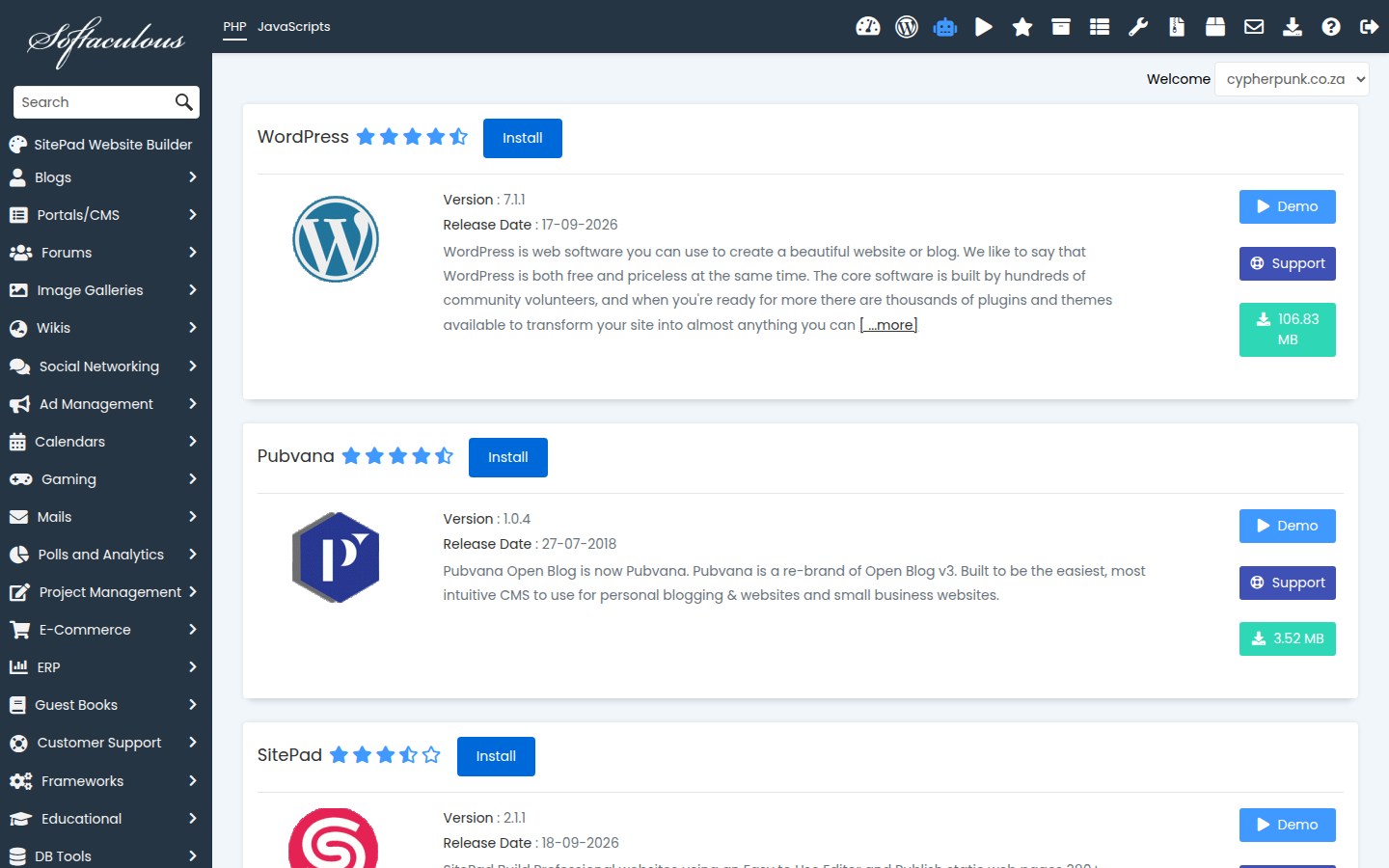This screenshot has width=1389, height=868.
Task: Open the Gaming sidebar category
Action: point(106,479)
